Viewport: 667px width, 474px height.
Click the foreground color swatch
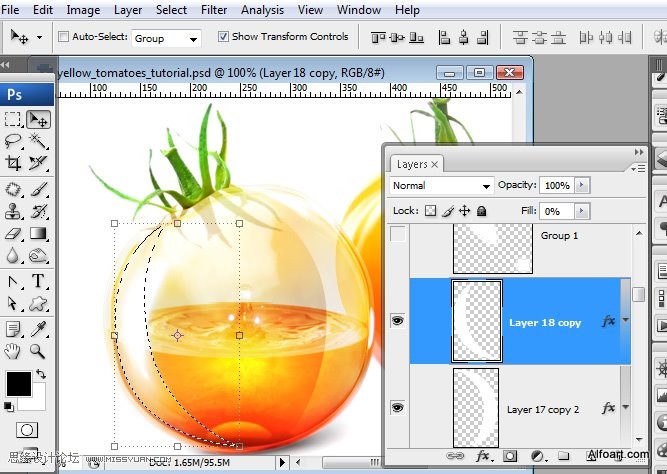point(18,382)
